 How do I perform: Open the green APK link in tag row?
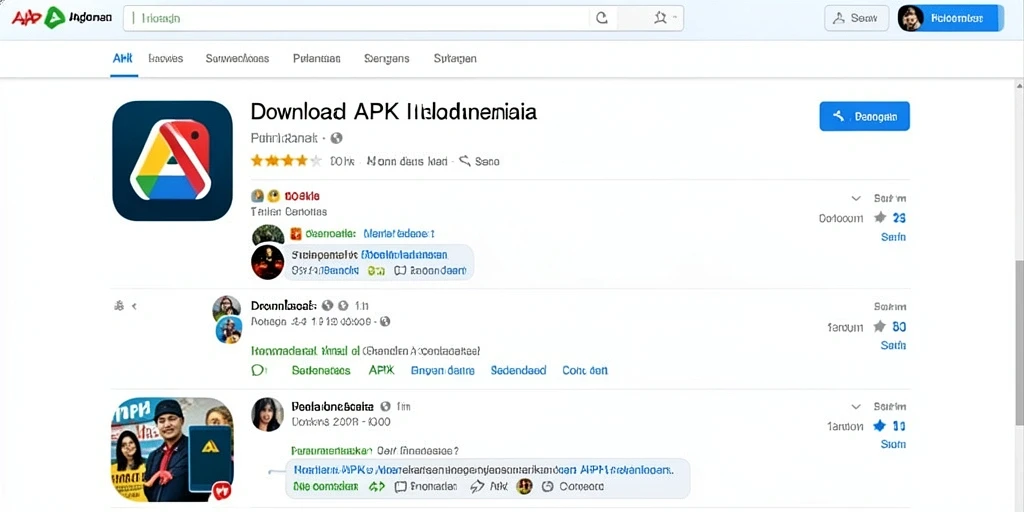381,370
